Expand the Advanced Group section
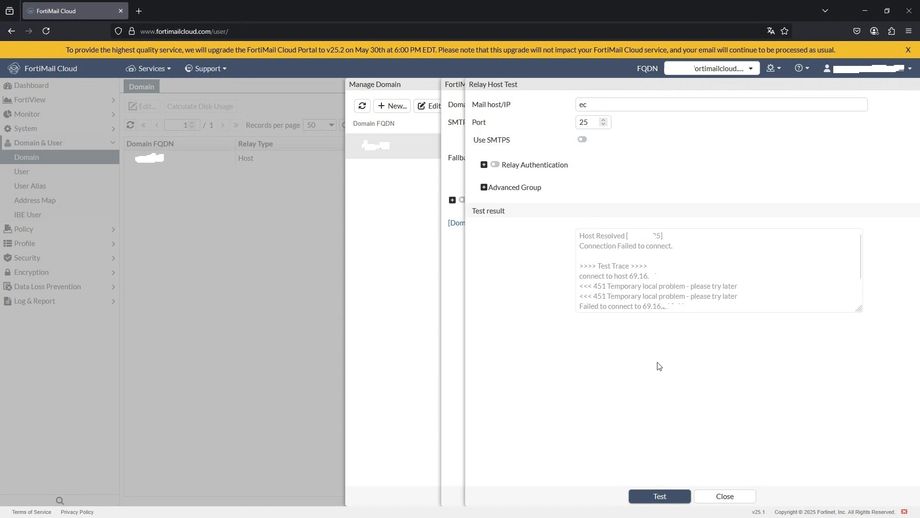 click(x=483, y=187)
